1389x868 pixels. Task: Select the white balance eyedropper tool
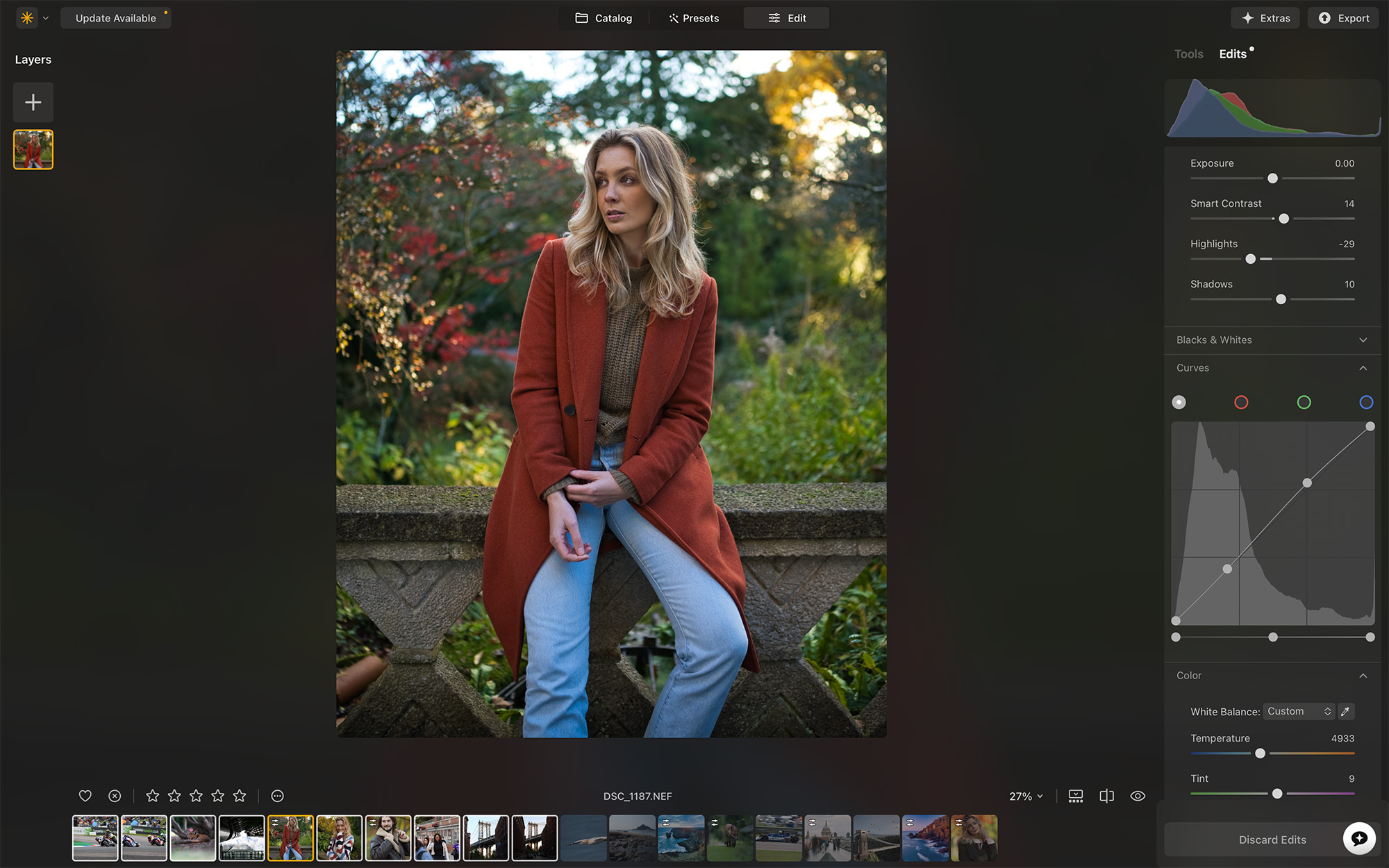point(1345,711)
